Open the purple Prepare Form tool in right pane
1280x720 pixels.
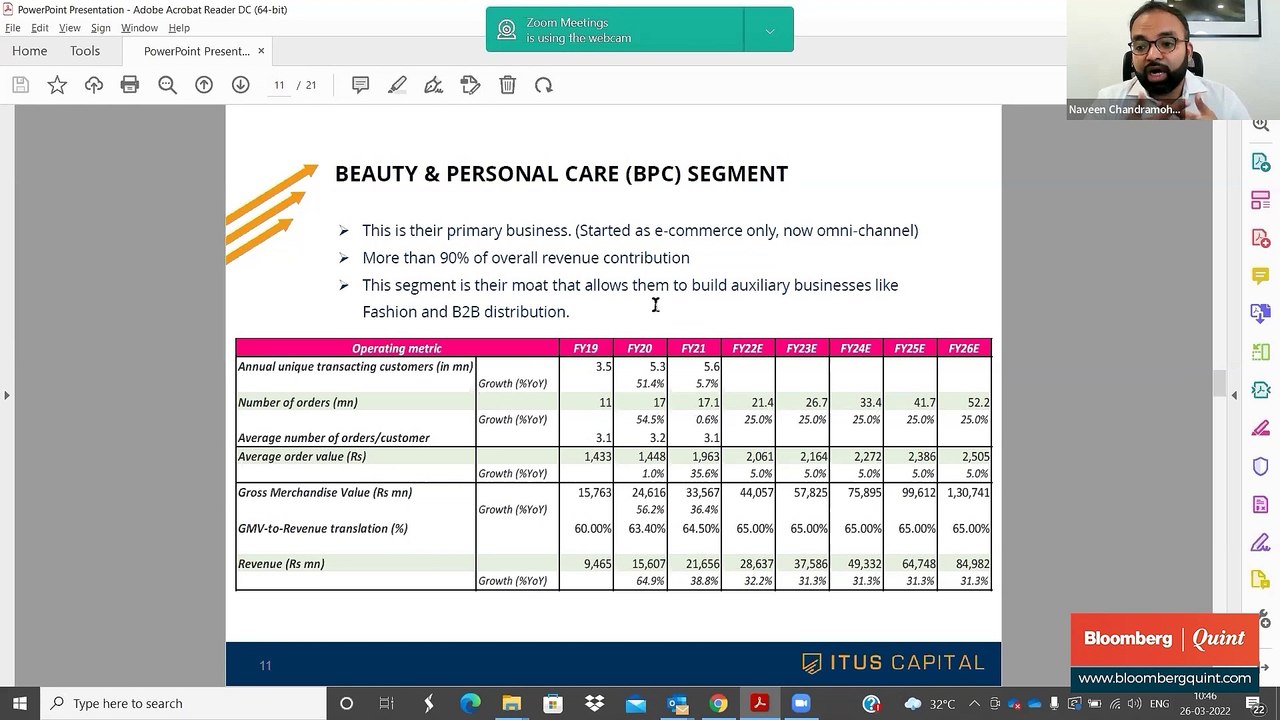[x=1260, y=504]
